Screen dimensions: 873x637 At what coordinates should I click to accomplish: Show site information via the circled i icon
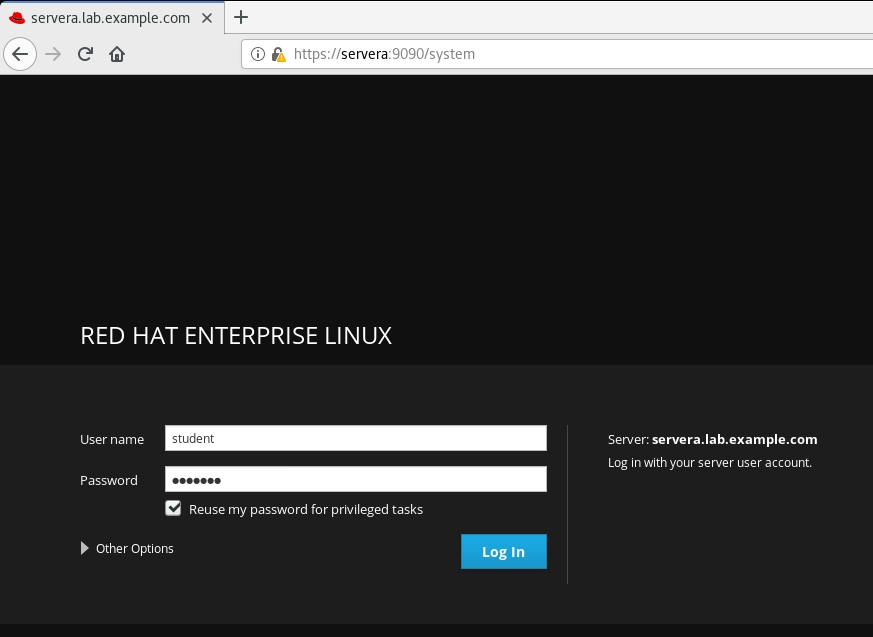tap(257, 54)
